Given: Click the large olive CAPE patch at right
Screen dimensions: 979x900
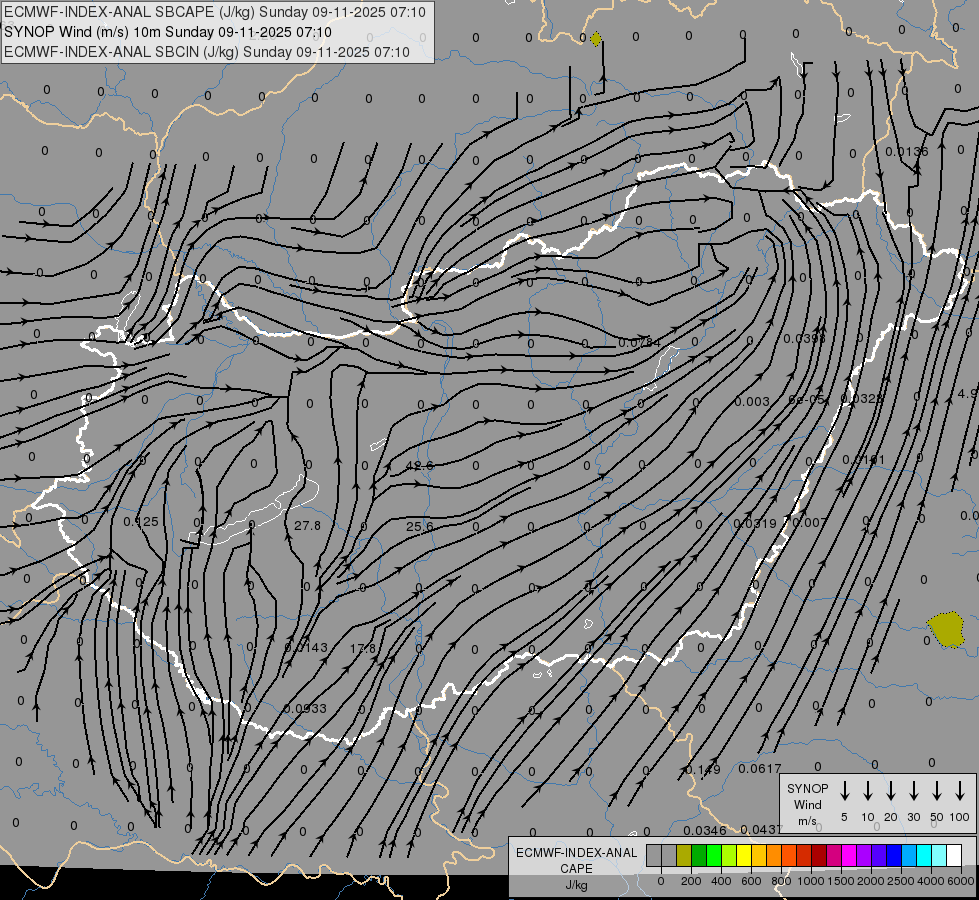Looking at the screenshot, I should click(946, 630).
